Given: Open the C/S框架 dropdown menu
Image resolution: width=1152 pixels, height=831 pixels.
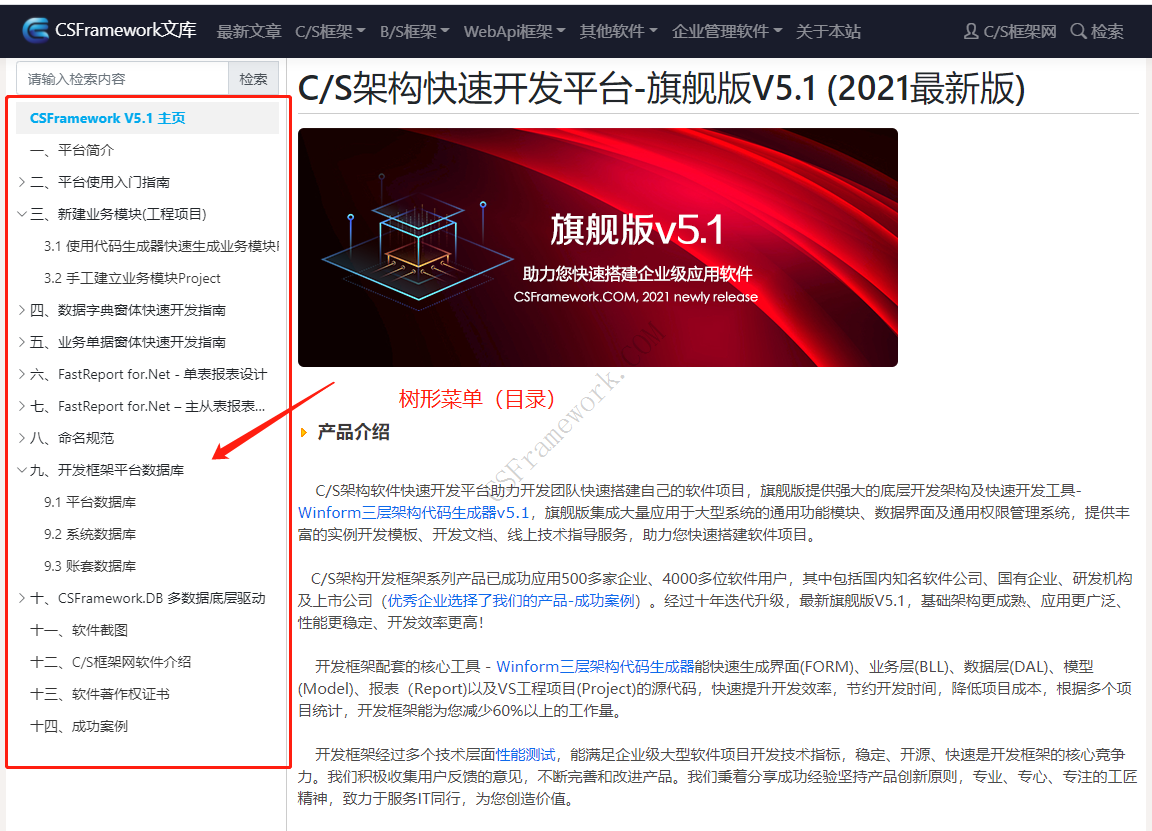Looking at the screenshot, I should click(x=330, y=32).
